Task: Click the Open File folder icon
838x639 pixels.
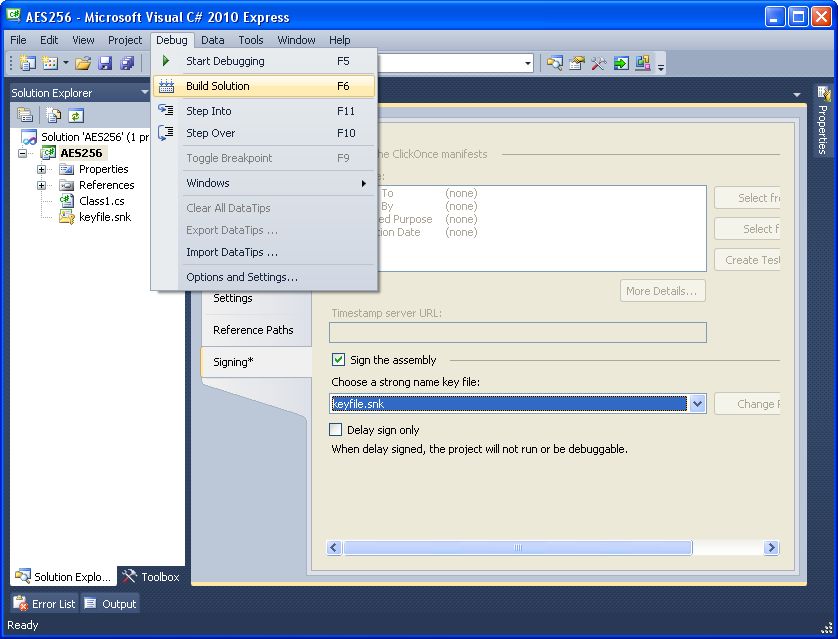Action: pos(83,63)
